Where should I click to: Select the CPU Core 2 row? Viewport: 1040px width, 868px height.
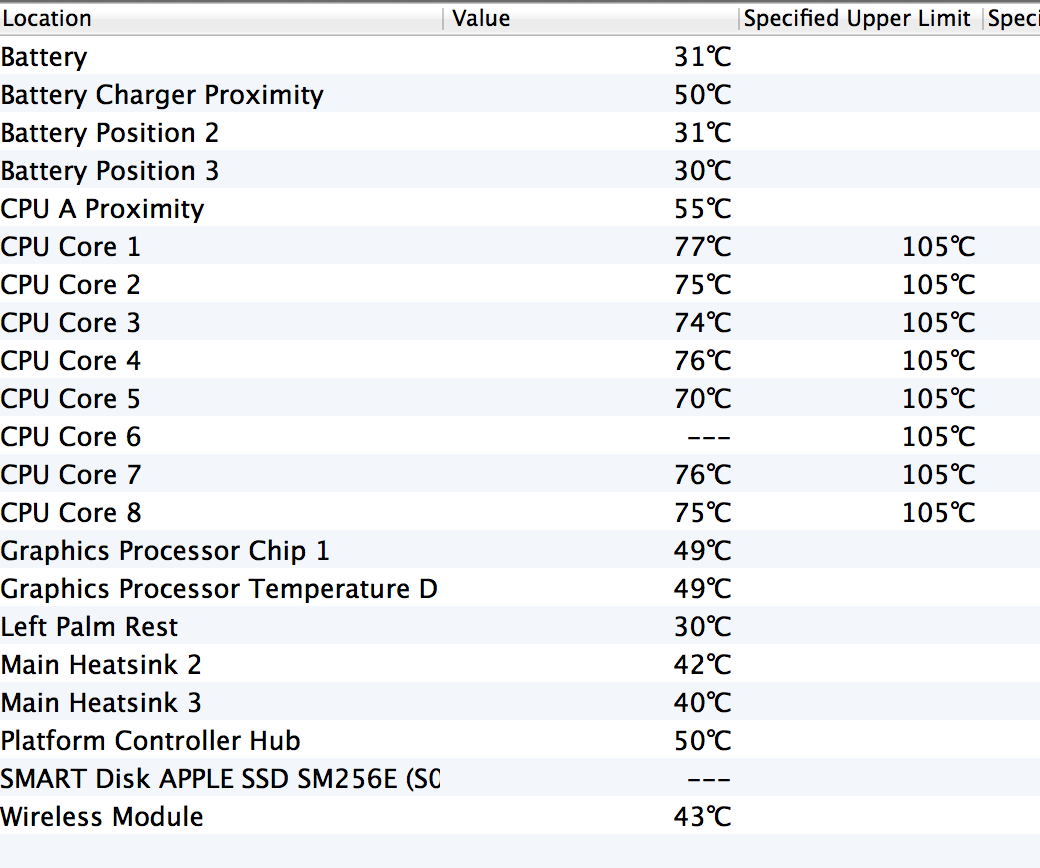[x=520, y=284]
